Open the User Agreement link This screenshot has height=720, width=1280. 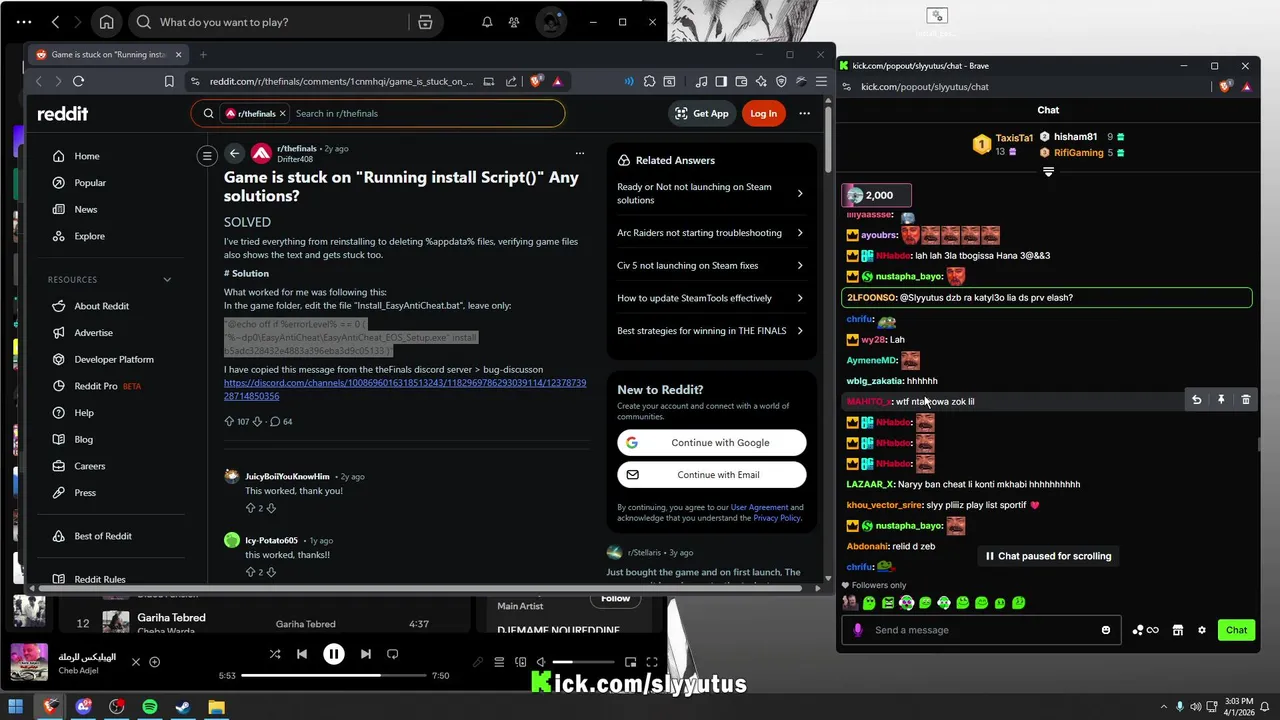[759, 507]
